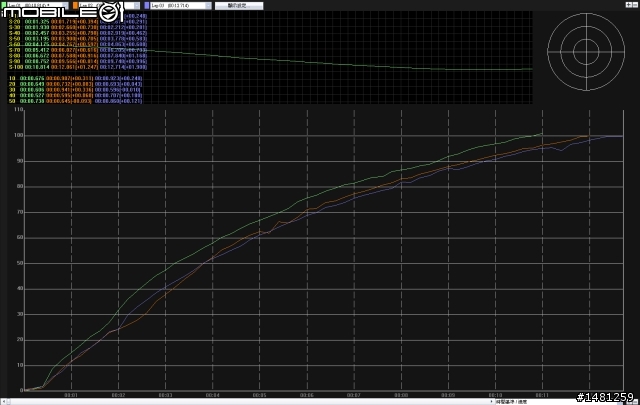Click the S-30 row label
The height and width of the screenshot is (405, 640).
pos(14,27)
